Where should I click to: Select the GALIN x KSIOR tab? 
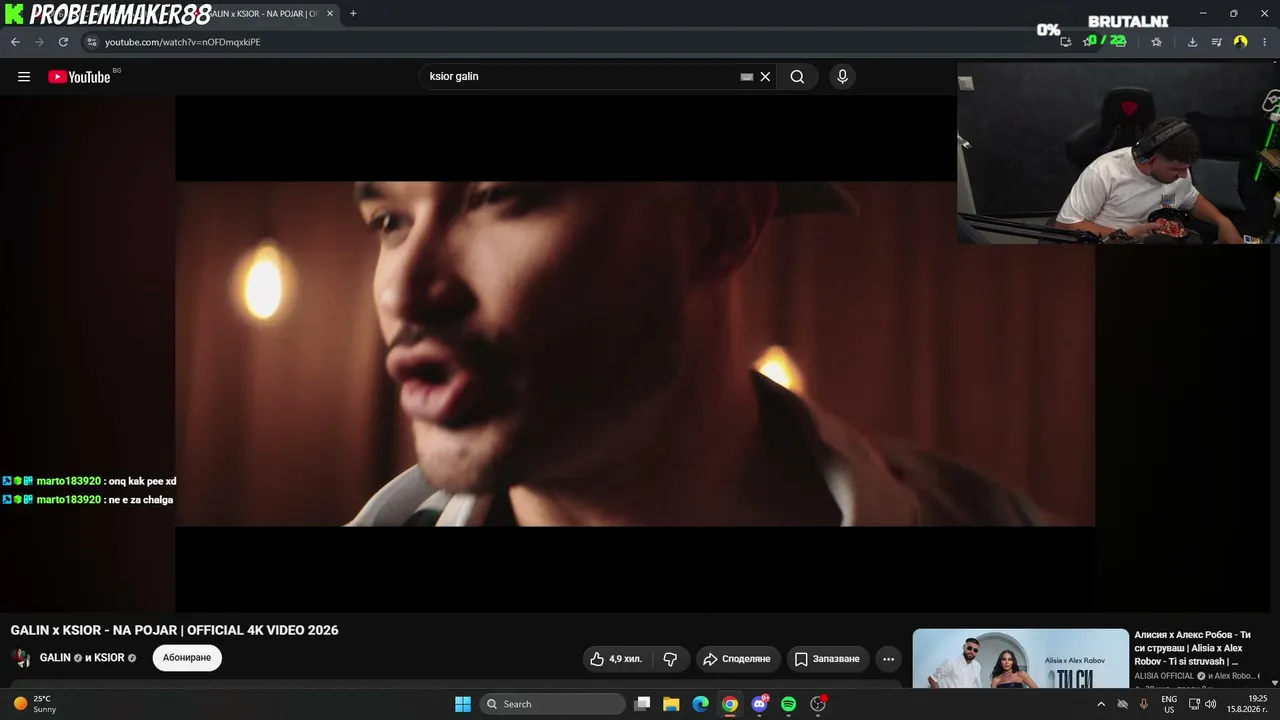265,14
